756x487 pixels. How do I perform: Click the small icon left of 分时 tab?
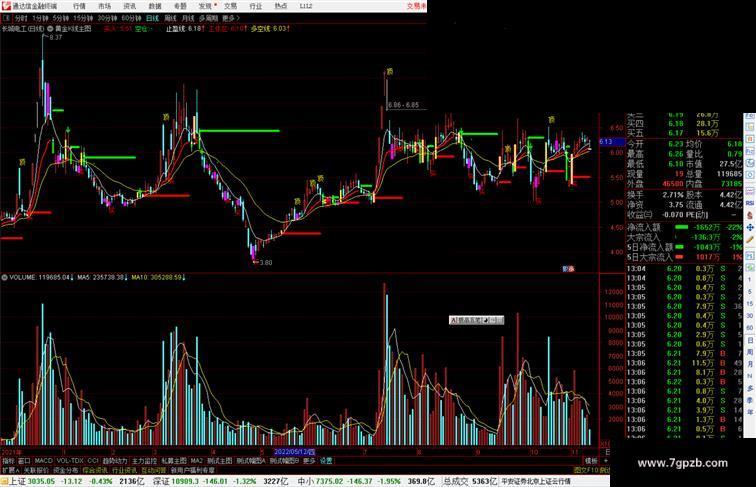(x=6, y=18)
